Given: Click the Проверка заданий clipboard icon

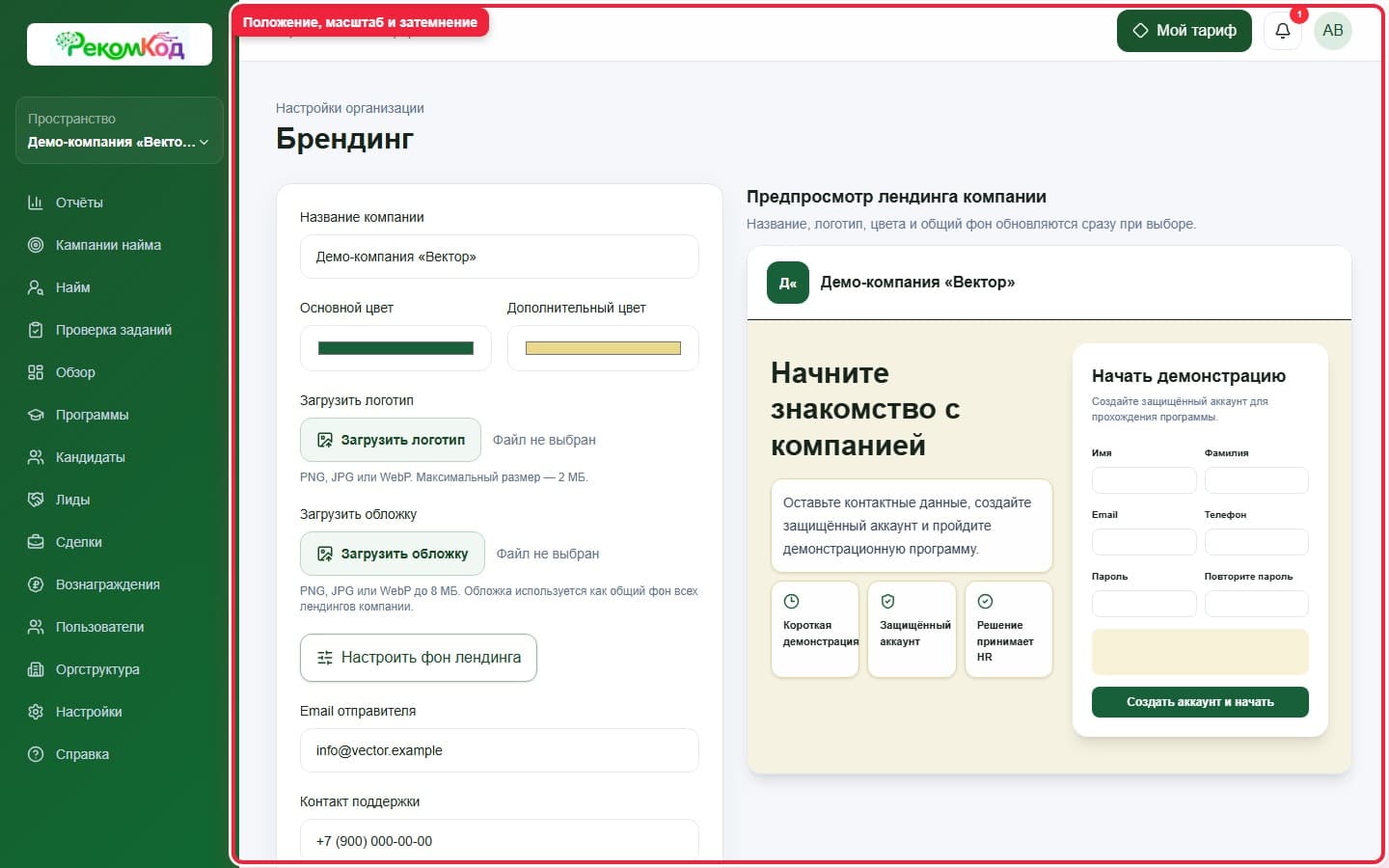Looking at the screenshot, I should (x=36, y=330).
